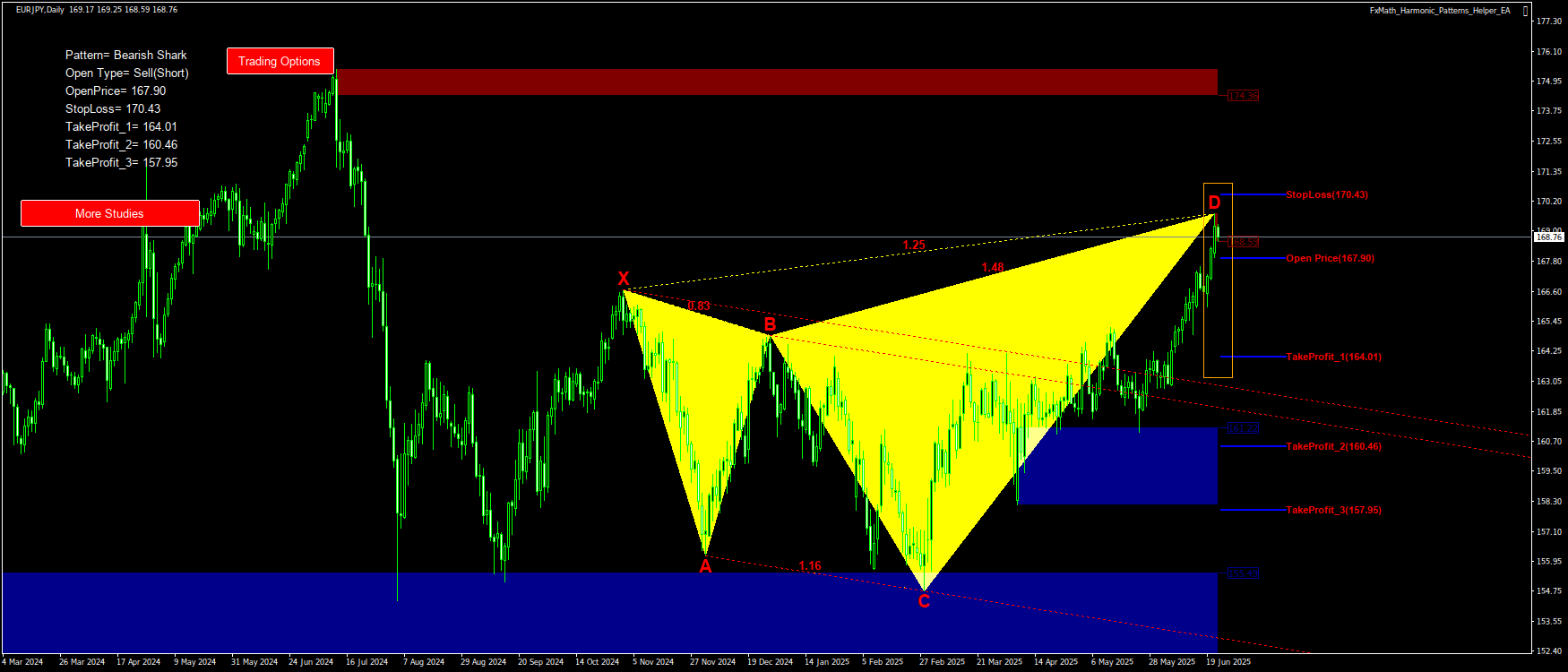Click the TakeProfit_3(157.95) label
Viewport: 1568px width, 672px height.
1333,510
